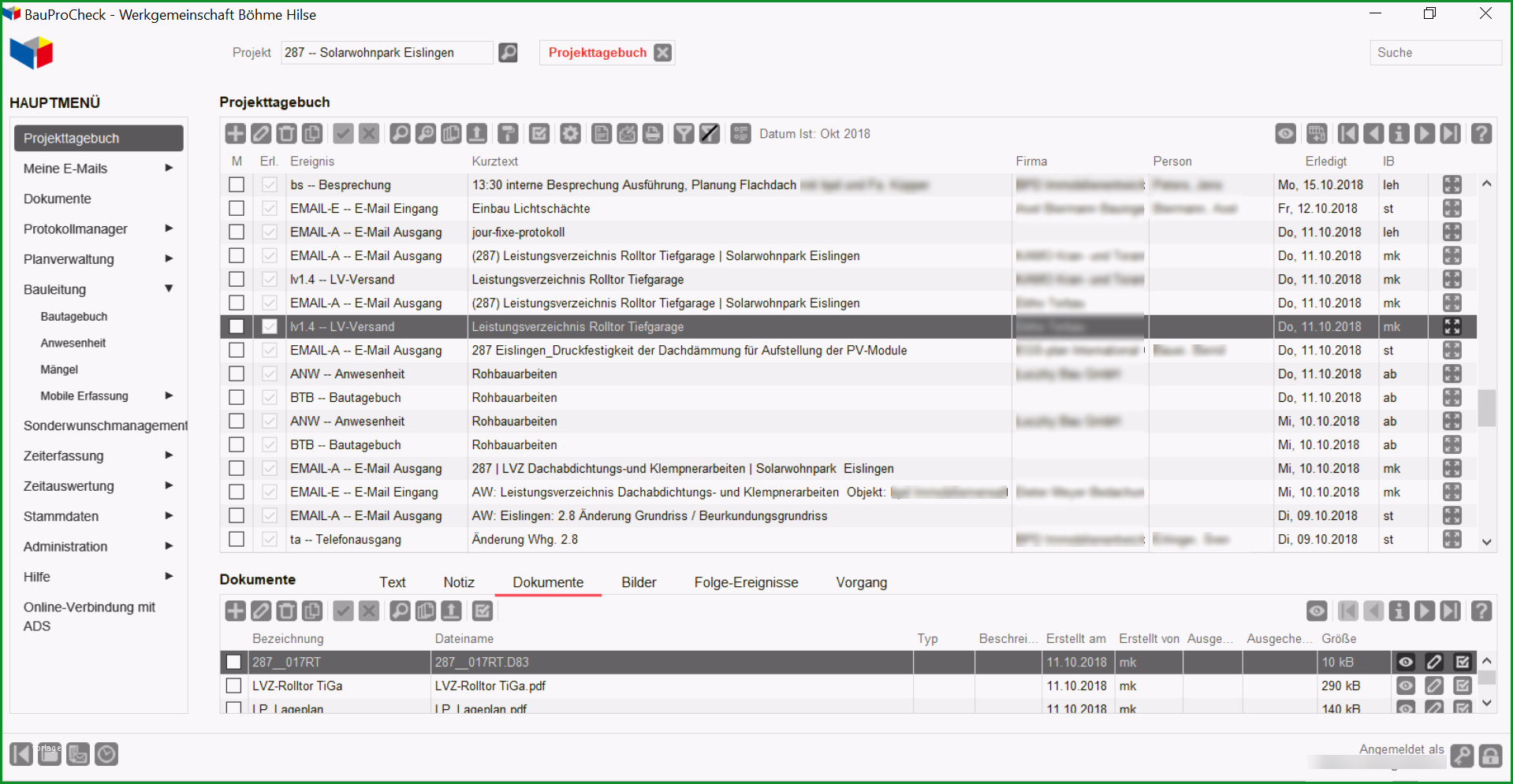
Task: Click the printer icon in Projekttagebuch toolbar
Action: (x=653, y=133)
